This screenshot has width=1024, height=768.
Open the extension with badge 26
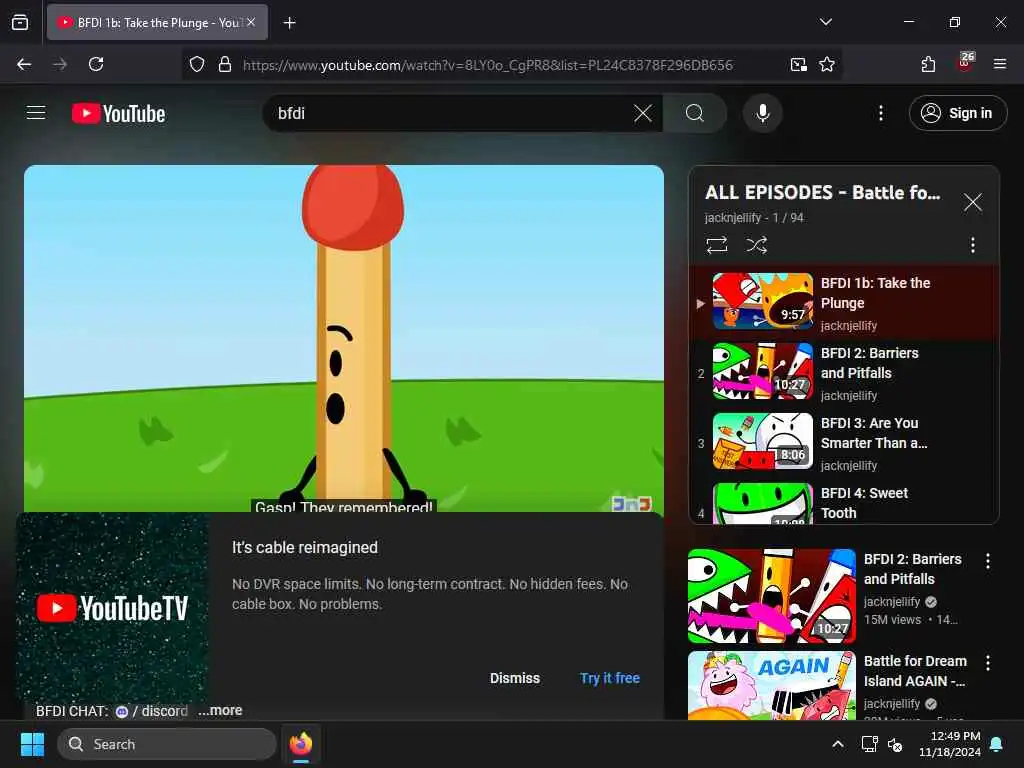[x=965, y=63]
